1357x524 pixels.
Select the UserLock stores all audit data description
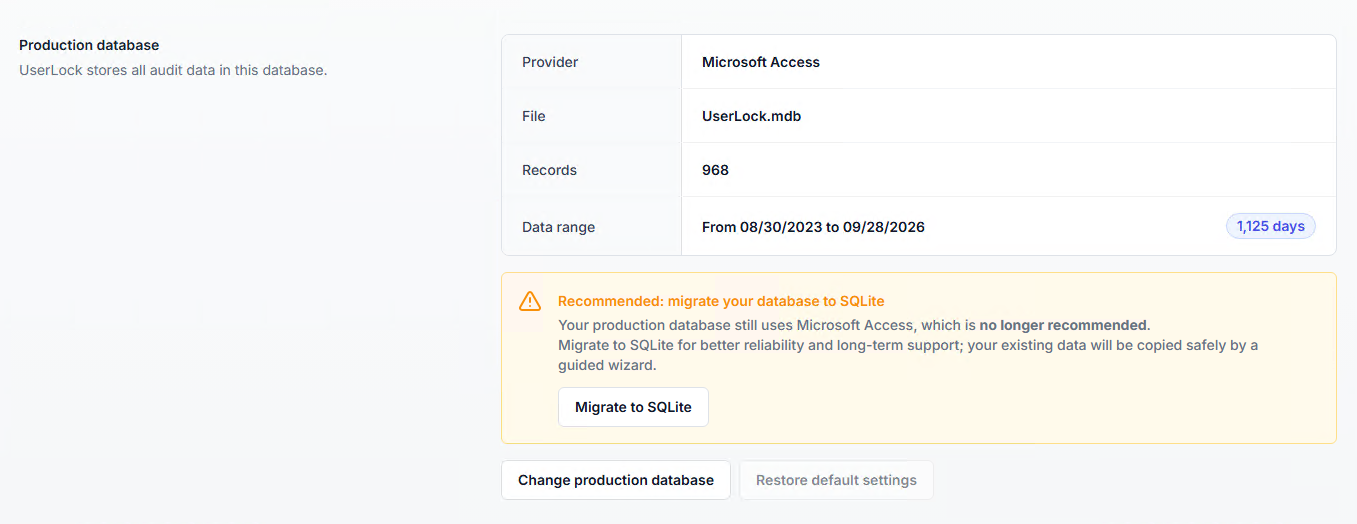(173, 70)
